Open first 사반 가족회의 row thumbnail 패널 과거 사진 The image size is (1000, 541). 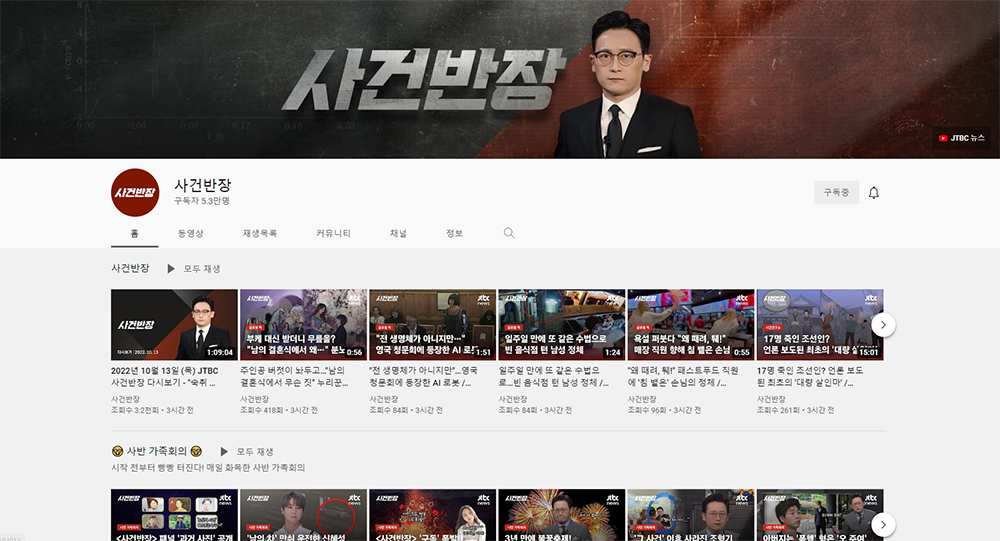(174, 515)
